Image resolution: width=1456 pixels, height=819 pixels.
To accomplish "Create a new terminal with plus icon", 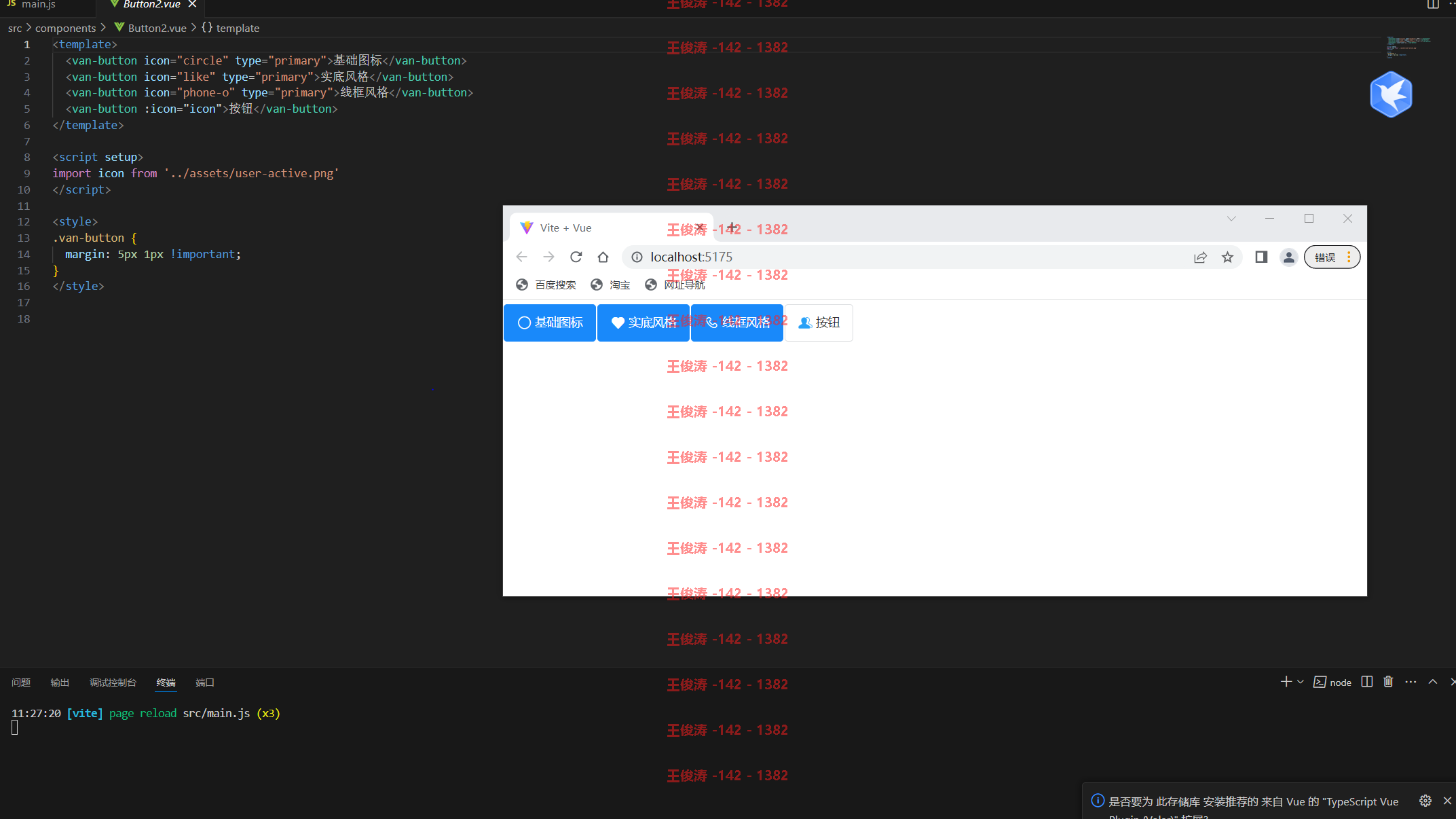I will (1286, 682).
